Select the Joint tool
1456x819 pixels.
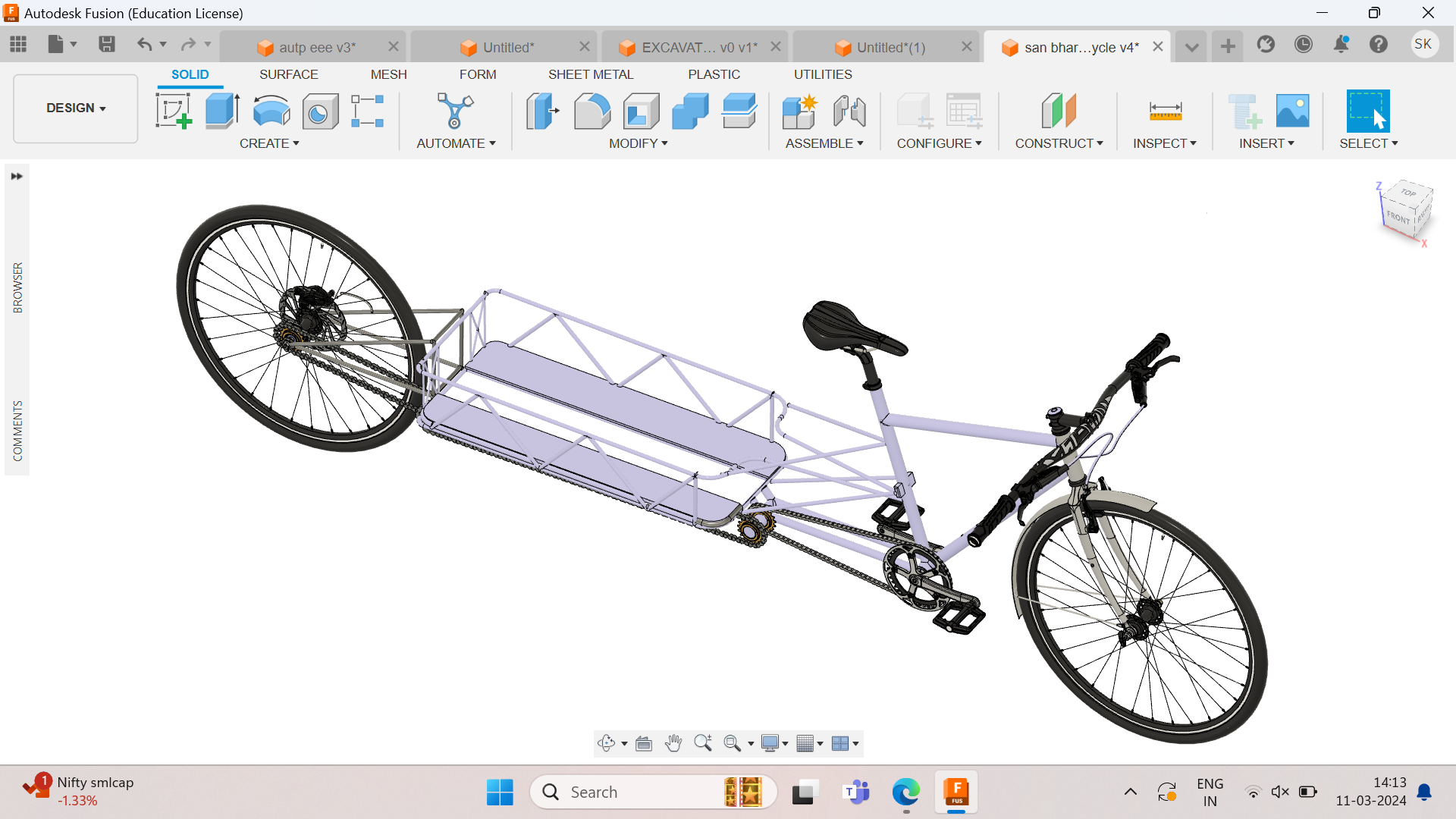click(x=851, y=111)
